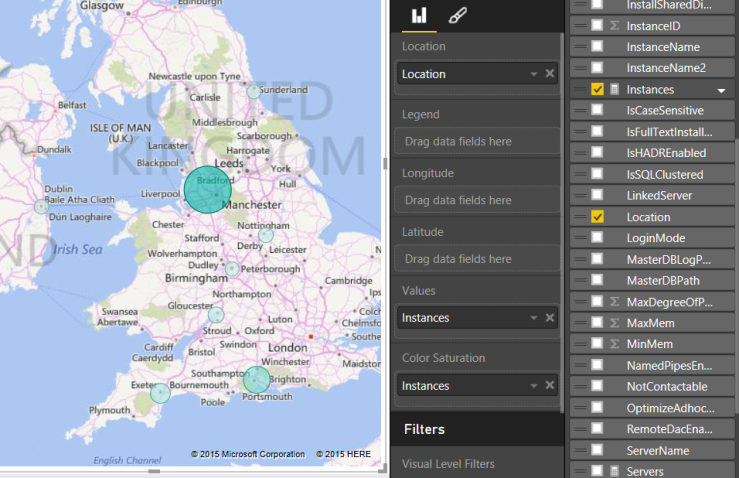Click the MasterDBLogP... field name
This screenshot has height=478, width=739.
668,259
